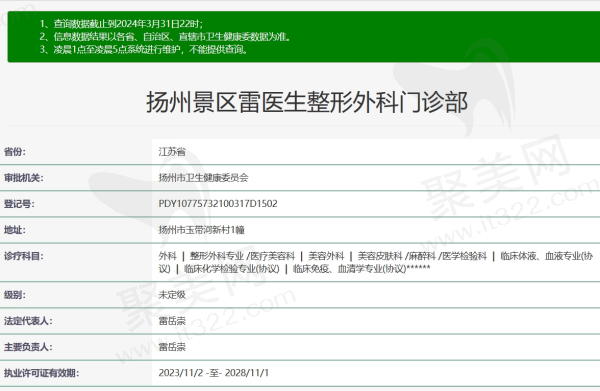Select the value 扬州市卫生健康委员会
This screenshot has width=600, height=391.
204,178
